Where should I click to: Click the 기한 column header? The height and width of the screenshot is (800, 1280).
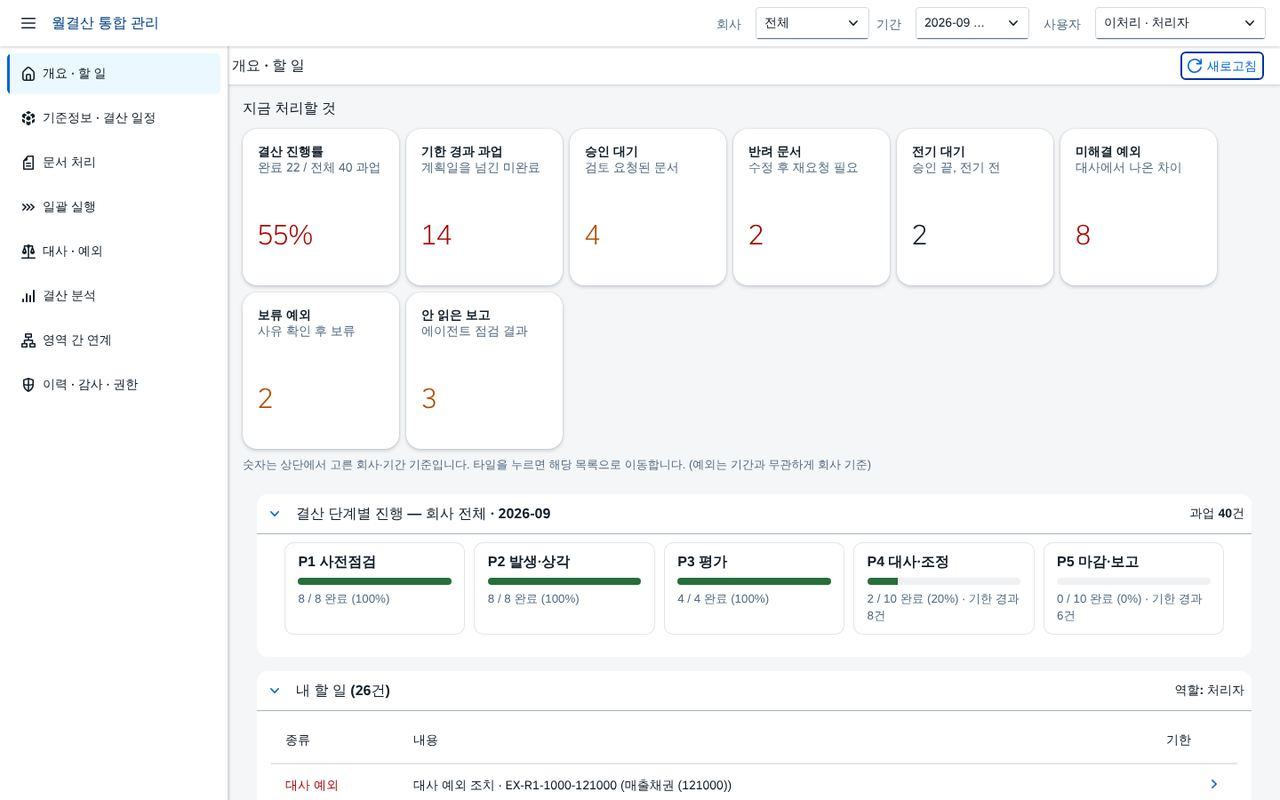pos(1178,740)
